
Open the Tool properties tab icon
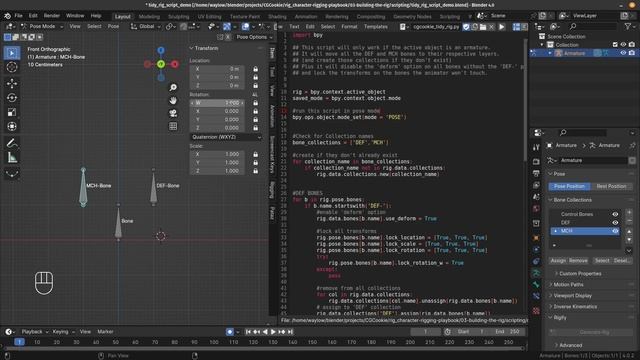pyautogui.click(x=536, y=147)
